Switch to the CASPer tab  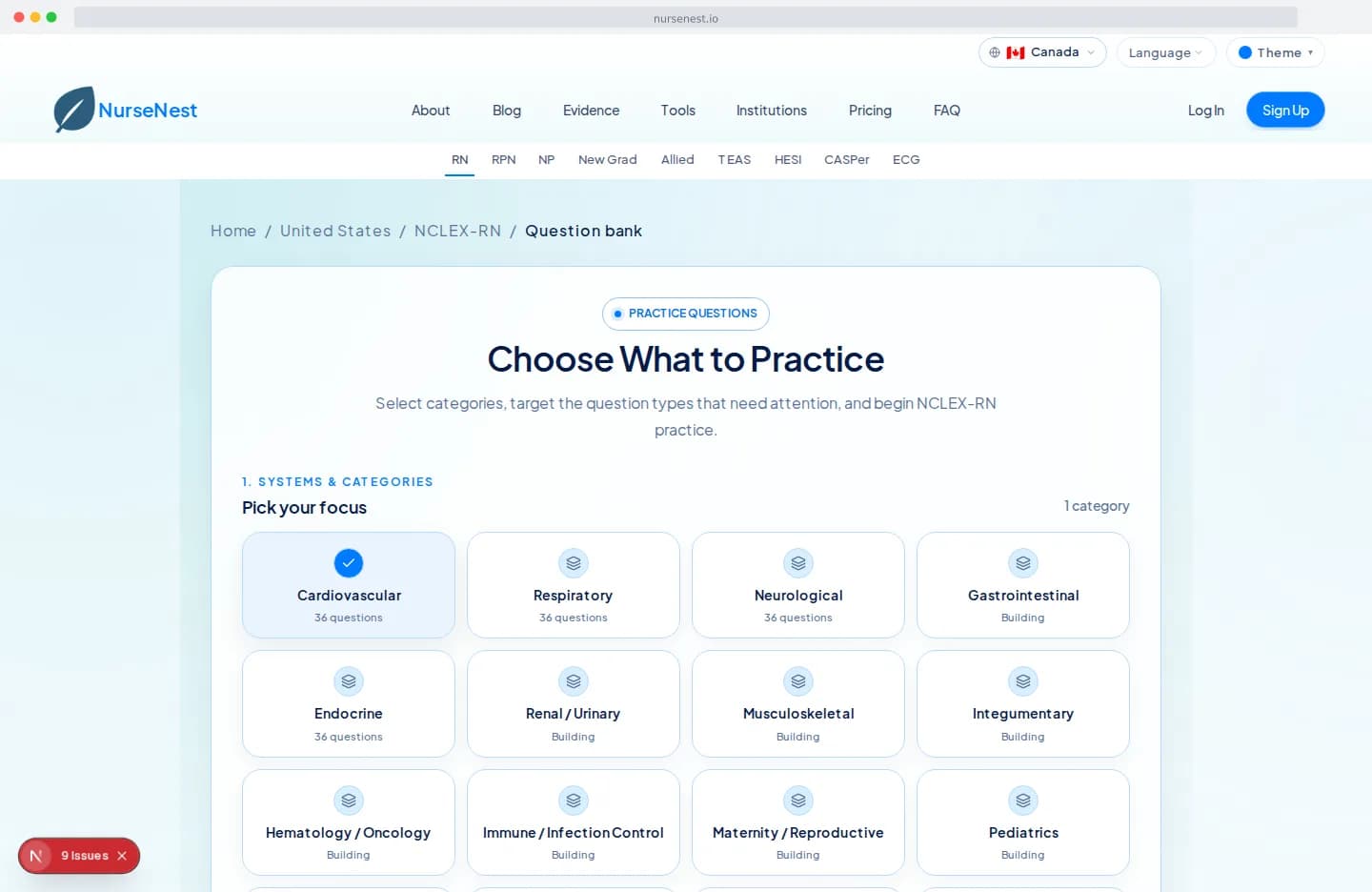tap(847, 160)
